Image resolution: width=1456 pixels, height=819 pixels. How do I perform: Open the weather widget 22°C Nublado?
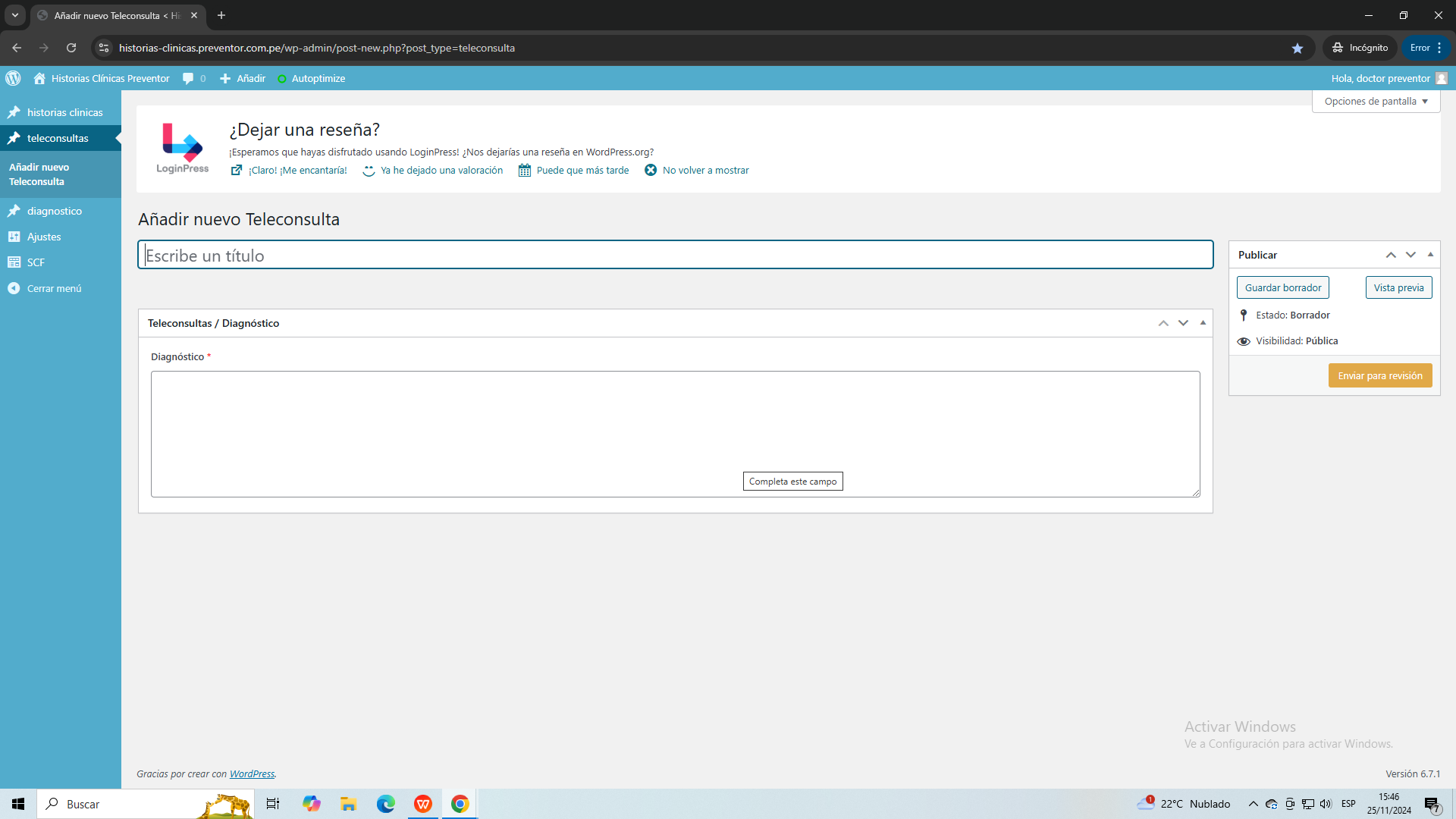point(1183,804)
